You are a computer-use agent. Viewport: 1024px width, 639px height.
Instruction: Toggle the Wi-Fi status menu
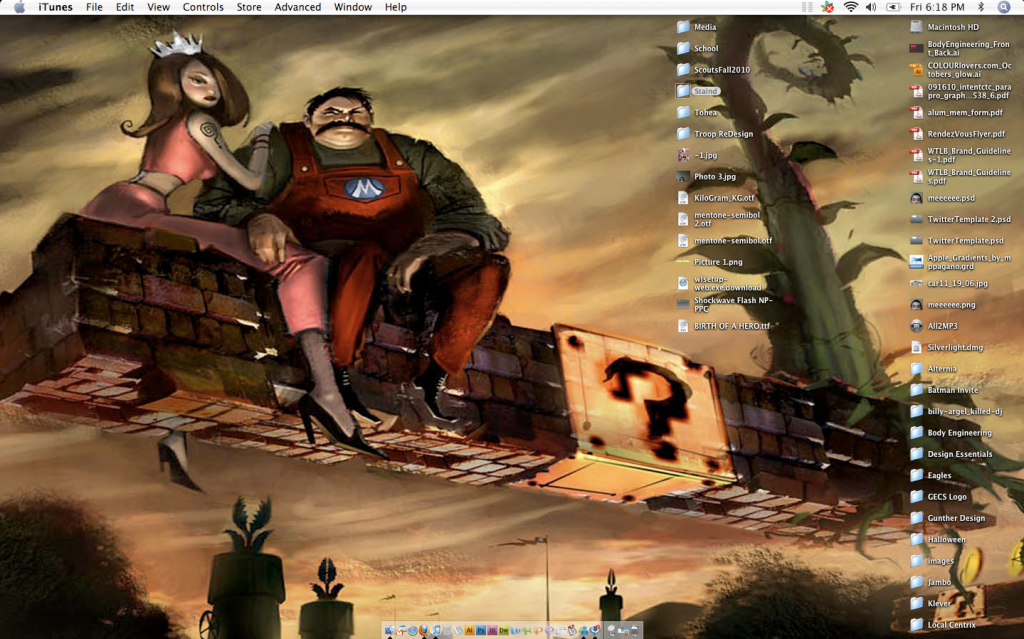coord(851,7)
